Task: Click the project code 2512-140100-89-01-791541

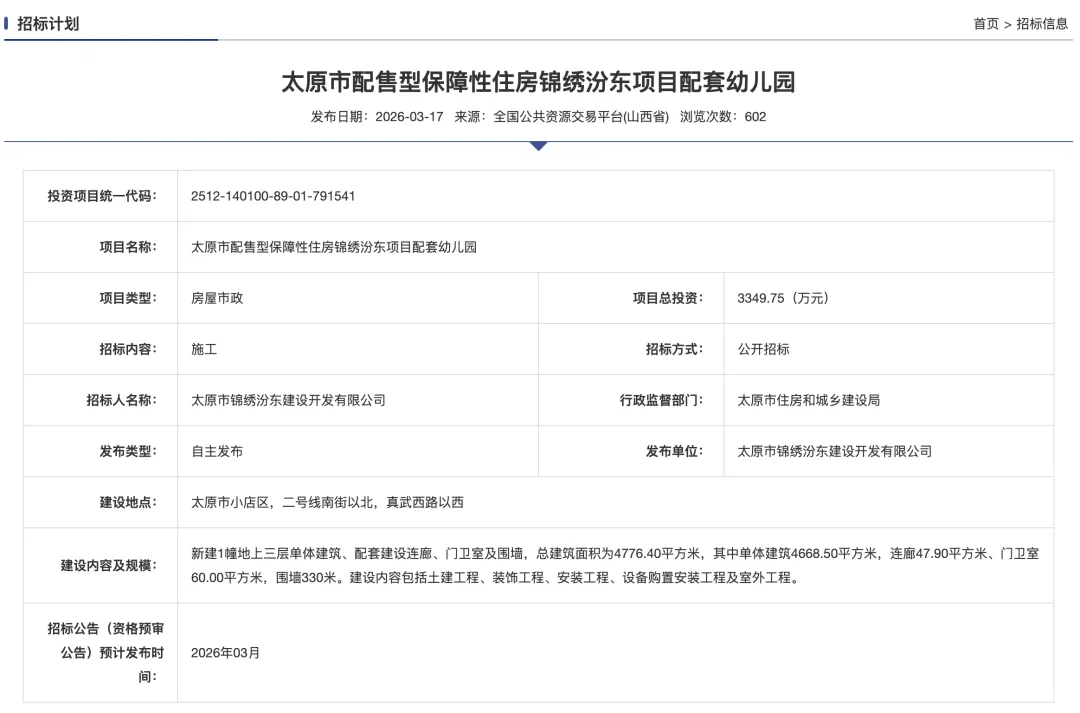Action: [x=273, y=196]
